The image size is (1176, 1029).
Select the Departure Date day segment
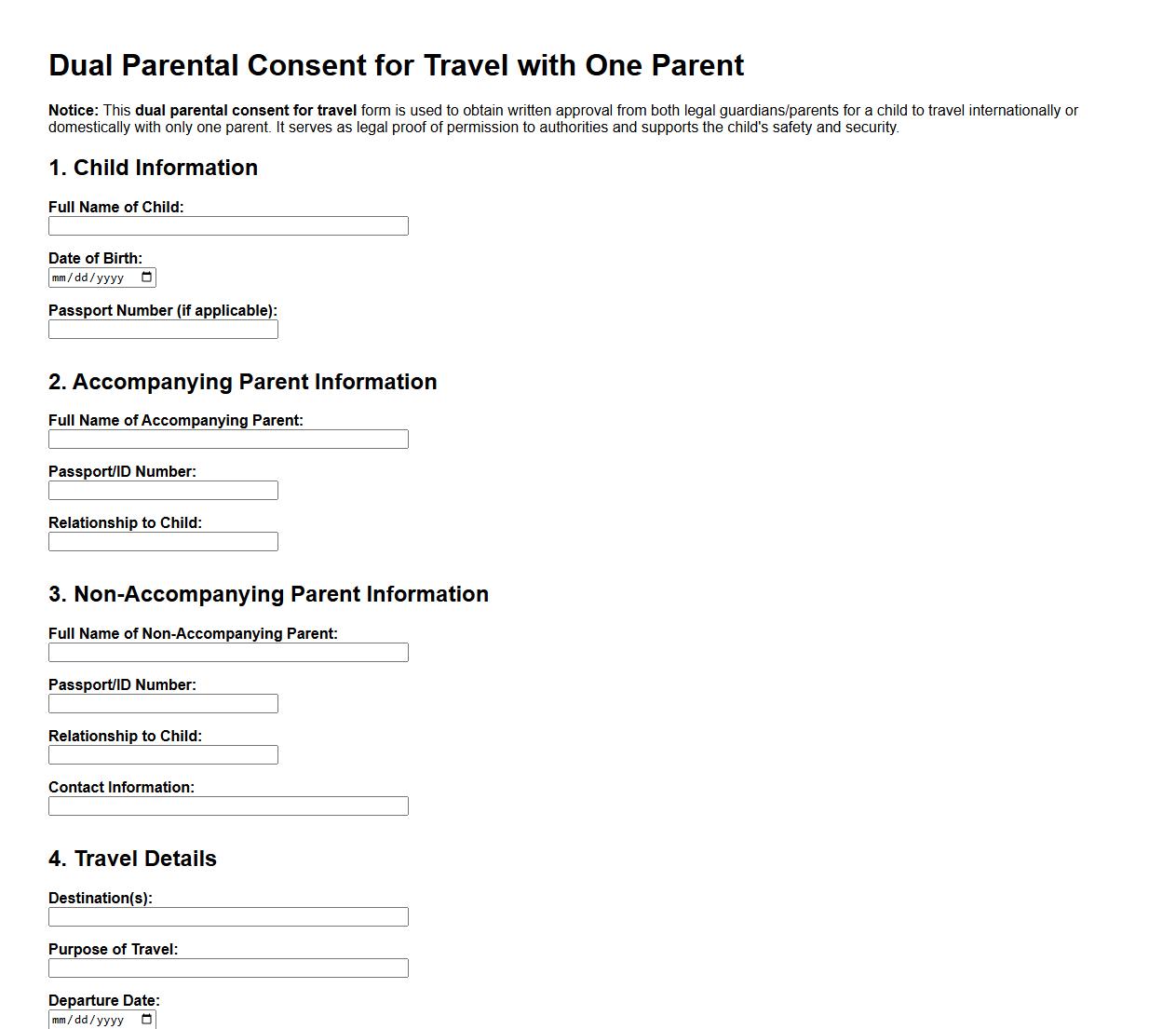coord(79,1019)
